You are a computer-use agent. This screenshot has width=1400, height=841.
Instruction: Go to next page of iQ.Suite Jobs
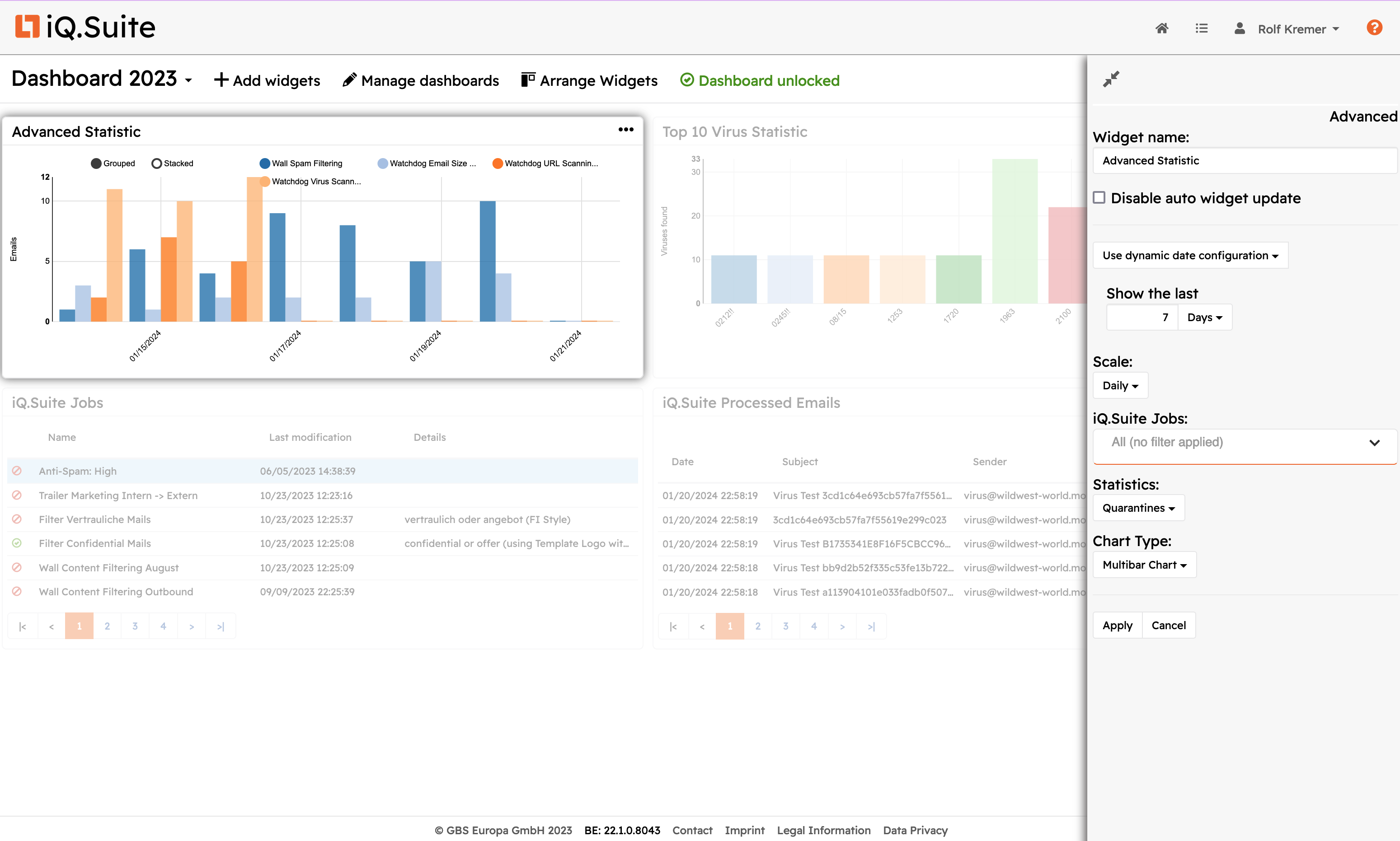[x=192, y=626]
